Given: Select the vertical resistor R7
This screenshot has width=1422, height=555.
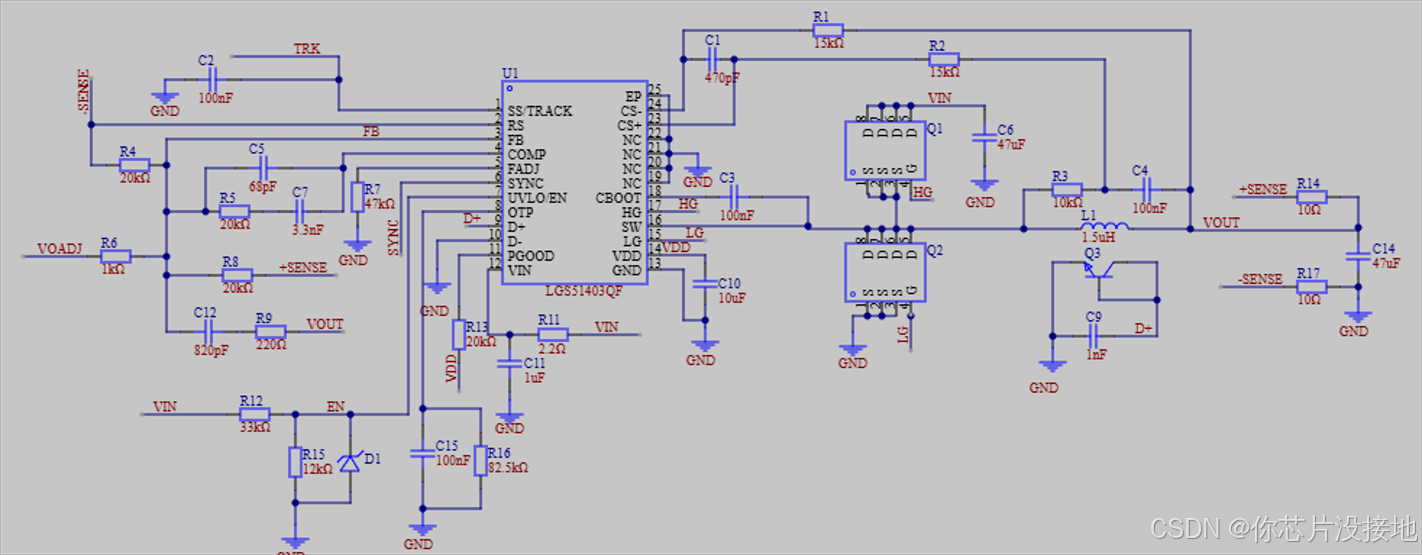Looking at the screenshot, I should 357,197.
